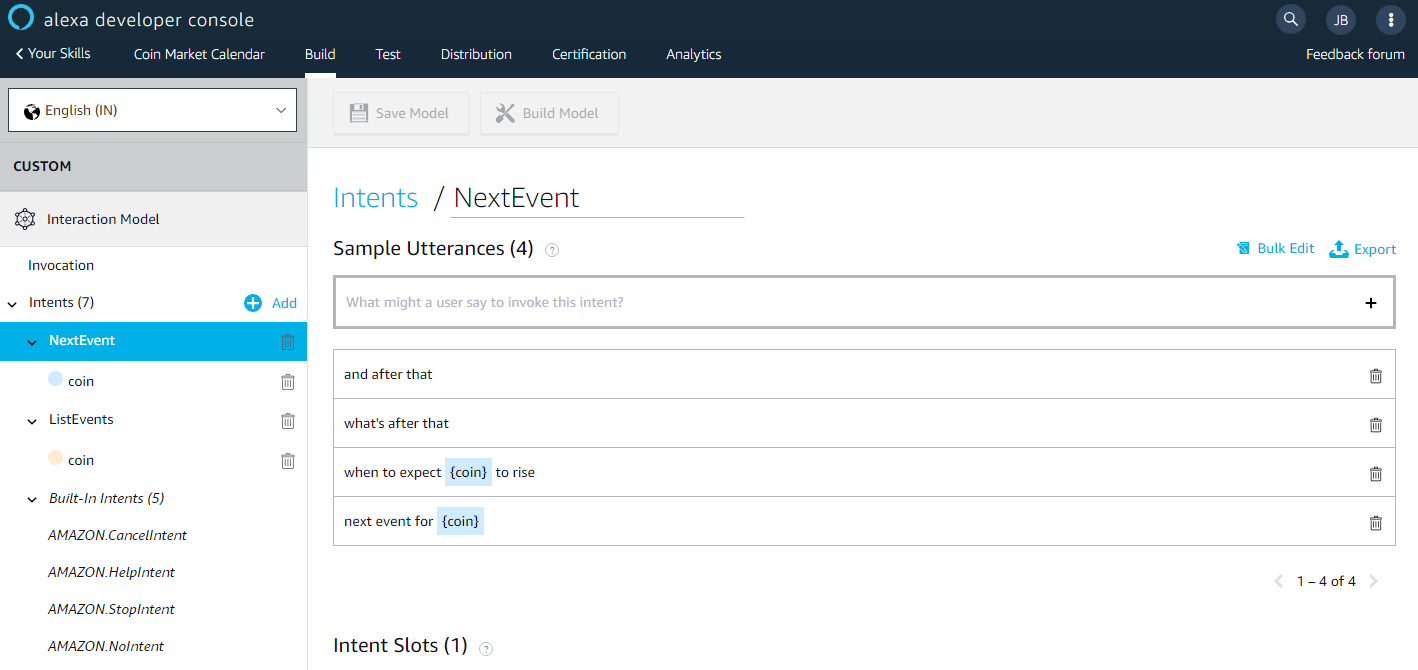This screenshot has height=670, width=1418.
Task: Click {coin} slot tag in 'when to expect'
Action: point(468,472)
